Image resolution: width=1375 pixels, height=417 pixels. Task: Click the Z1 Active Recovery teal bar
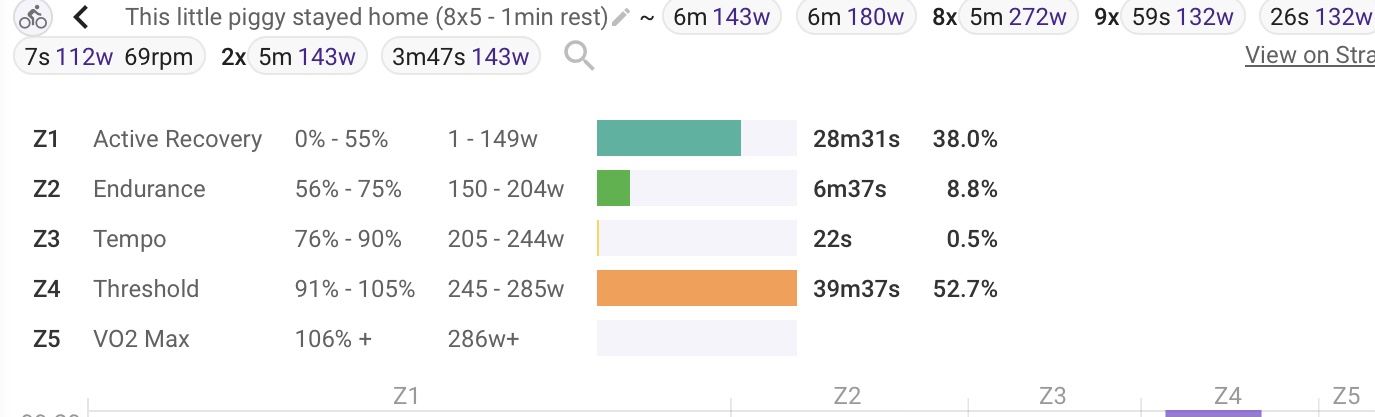click(x=669, y=138)
